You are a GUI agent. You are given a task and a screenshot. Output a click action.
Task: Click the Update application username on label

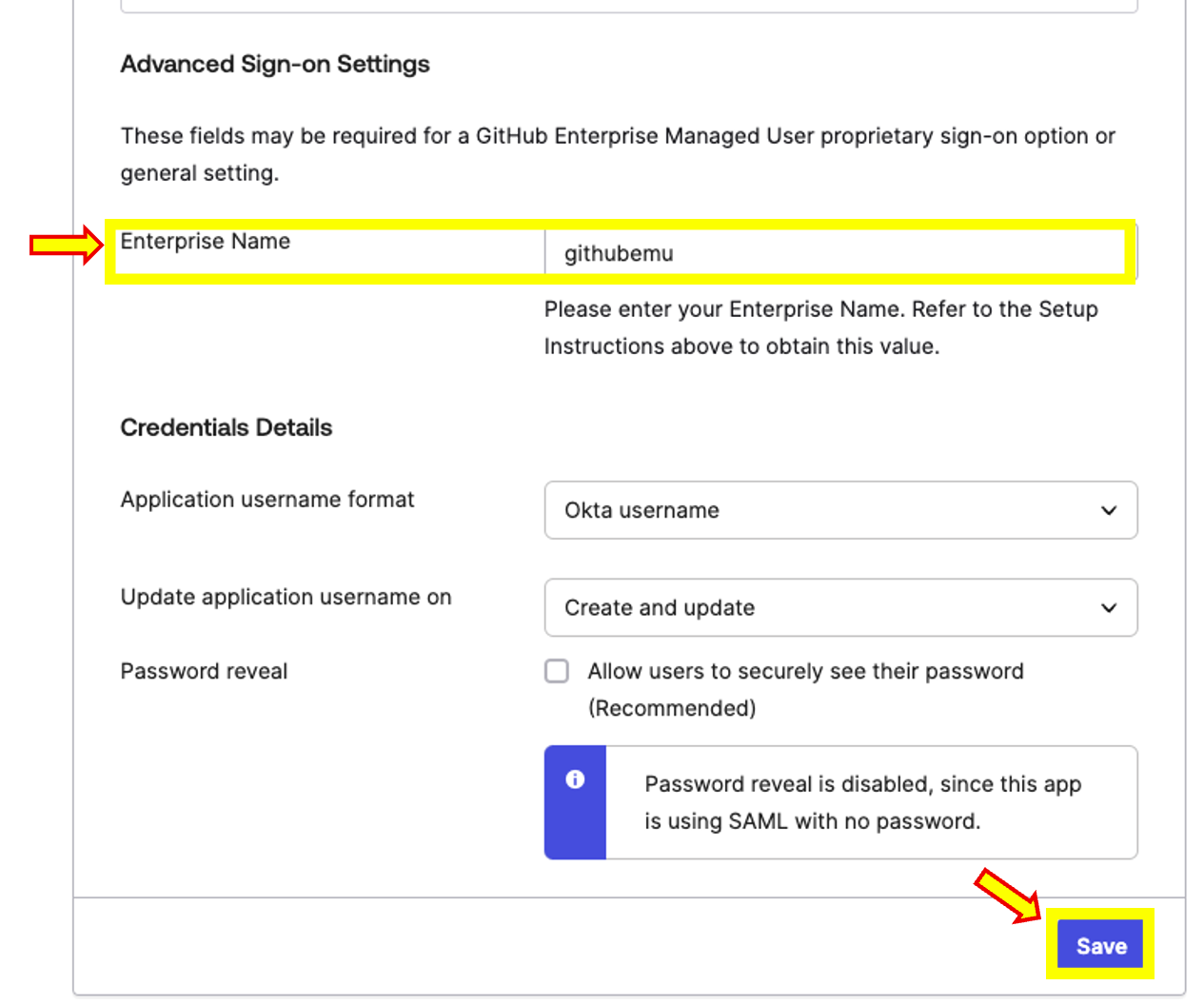pos(286,597)
